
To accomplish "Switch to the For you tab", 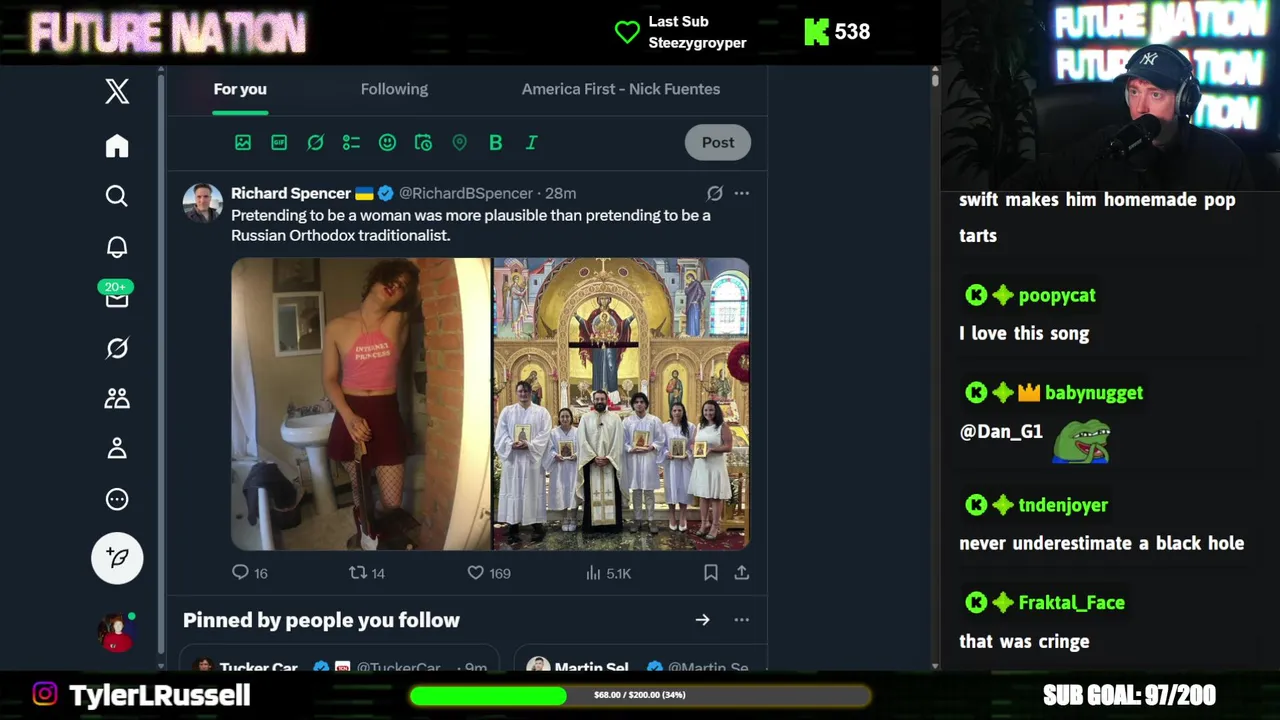I will coord(240,89).
